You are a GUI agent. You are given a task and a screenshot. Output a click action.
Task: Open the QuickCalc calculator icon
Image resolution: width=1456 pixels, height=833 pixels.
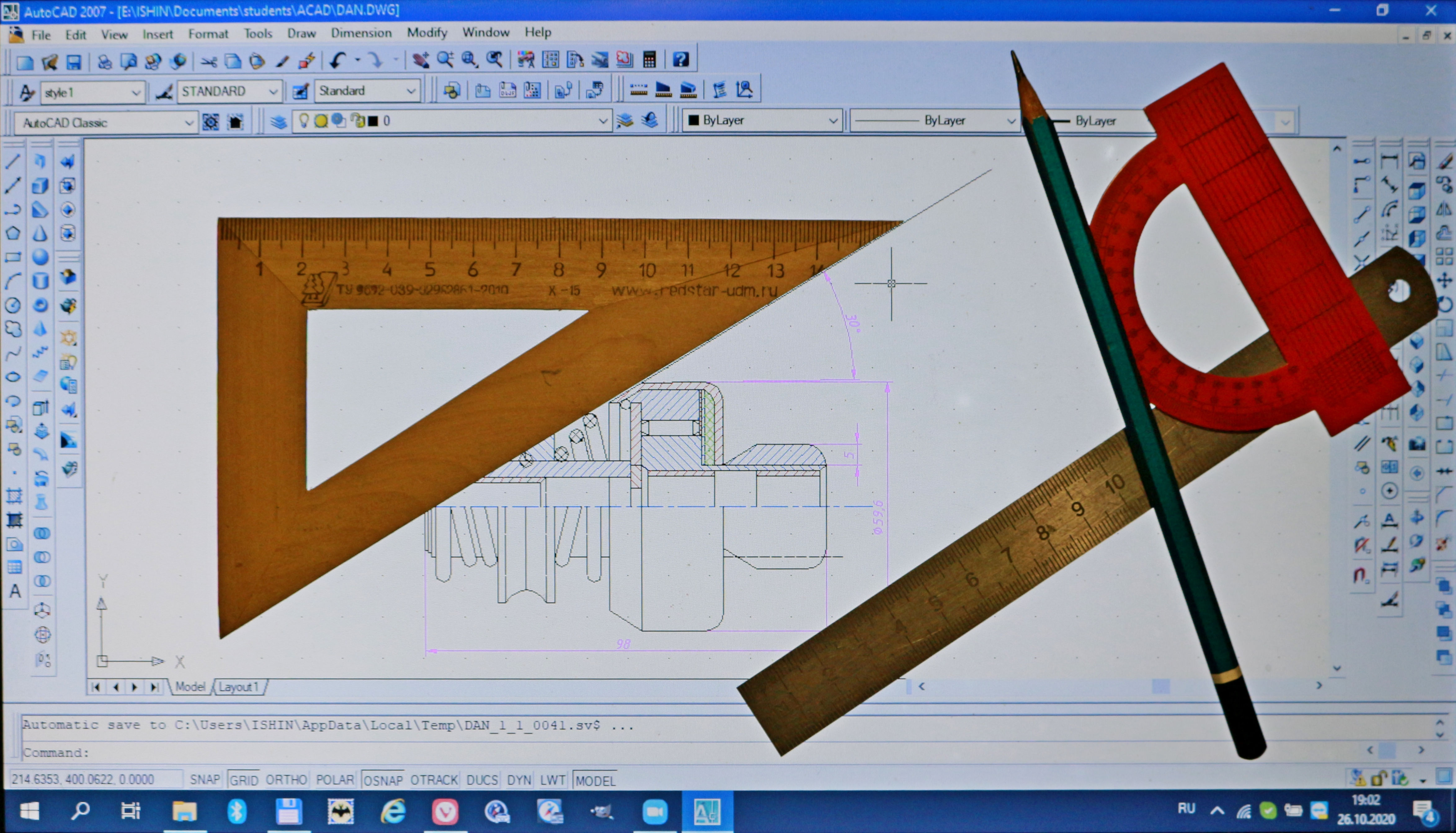(649, 60)
